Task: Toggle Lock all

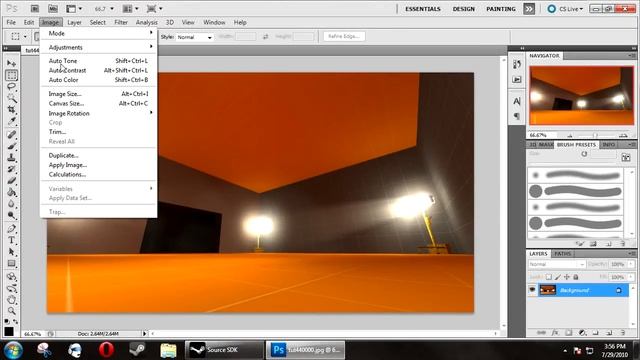Action: coord(576,277)
